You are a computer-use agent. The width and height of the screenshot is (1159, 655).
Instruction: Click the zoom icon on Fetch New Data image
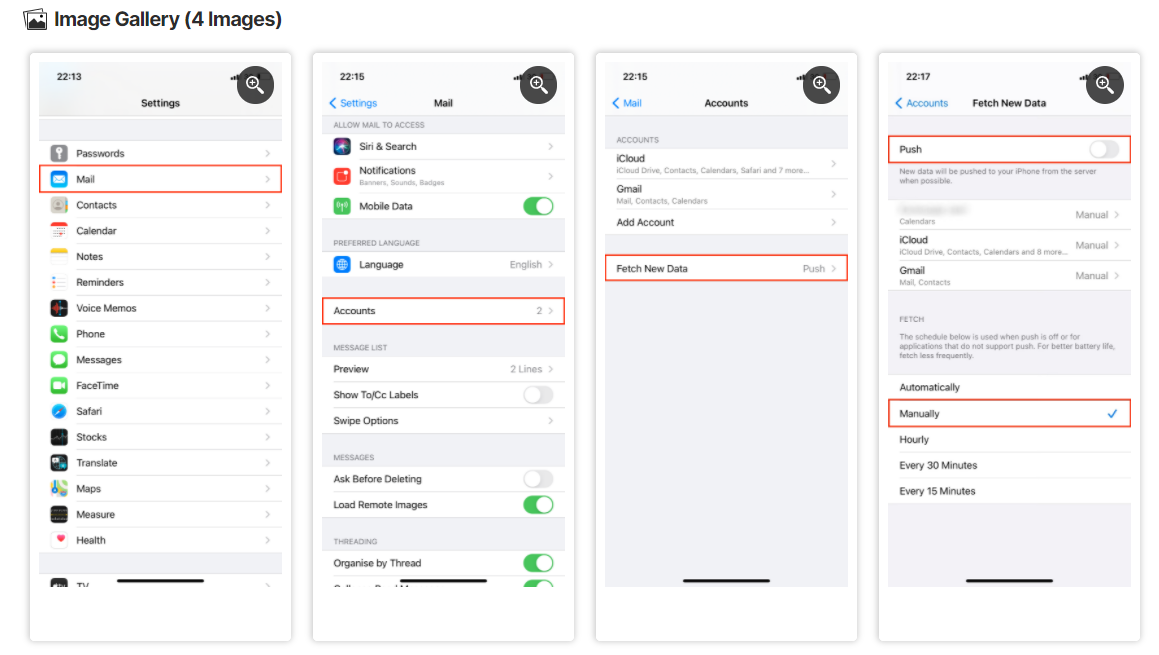(1104, 85)
